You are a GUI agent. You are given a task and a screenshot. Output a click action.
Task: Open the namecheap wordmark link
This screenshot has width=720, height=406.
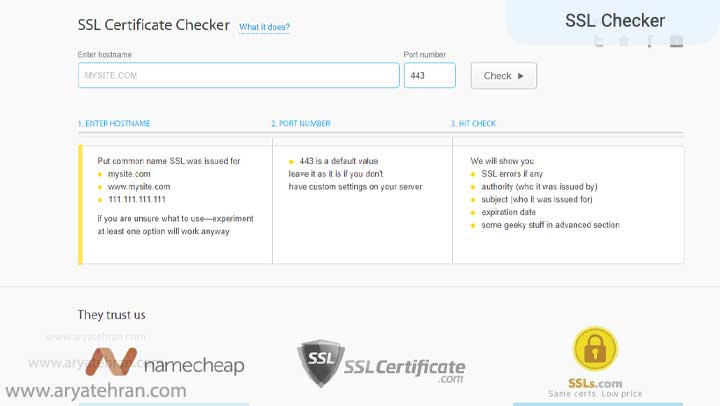(x=194, y=366)
